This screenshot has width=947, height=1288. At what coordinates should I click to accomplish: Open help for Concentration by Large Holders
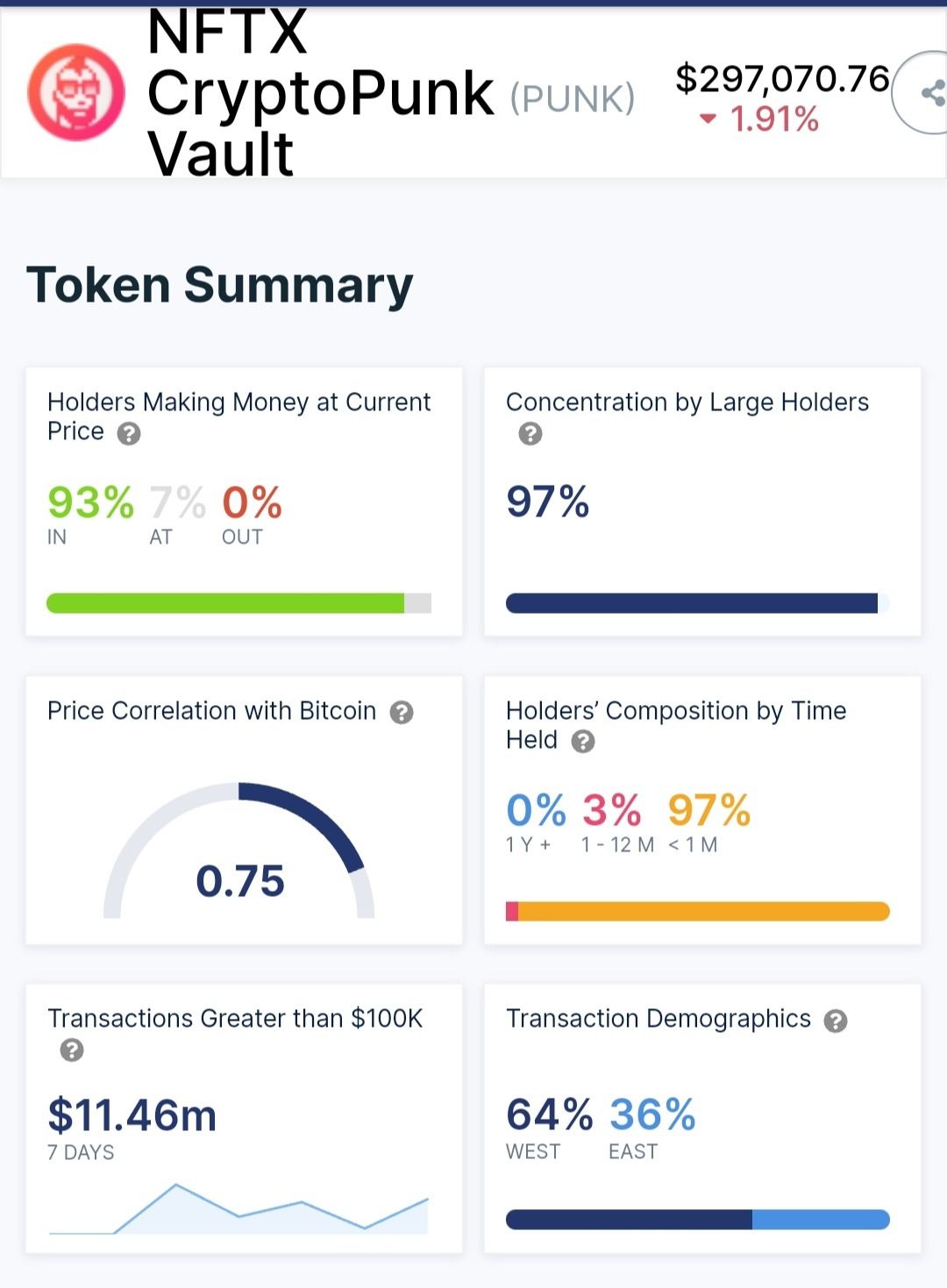(x=530, y=434)
